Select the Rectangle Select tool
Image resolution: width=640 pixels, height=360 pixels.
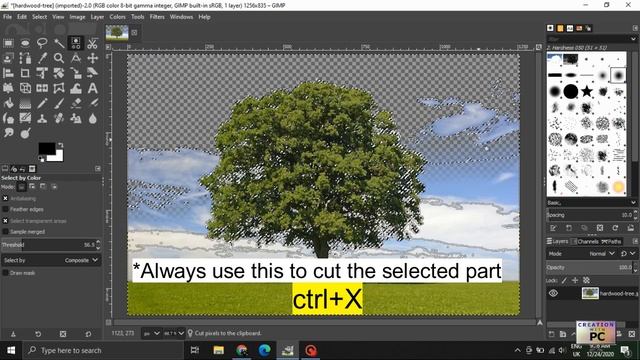tap(8, 43)
